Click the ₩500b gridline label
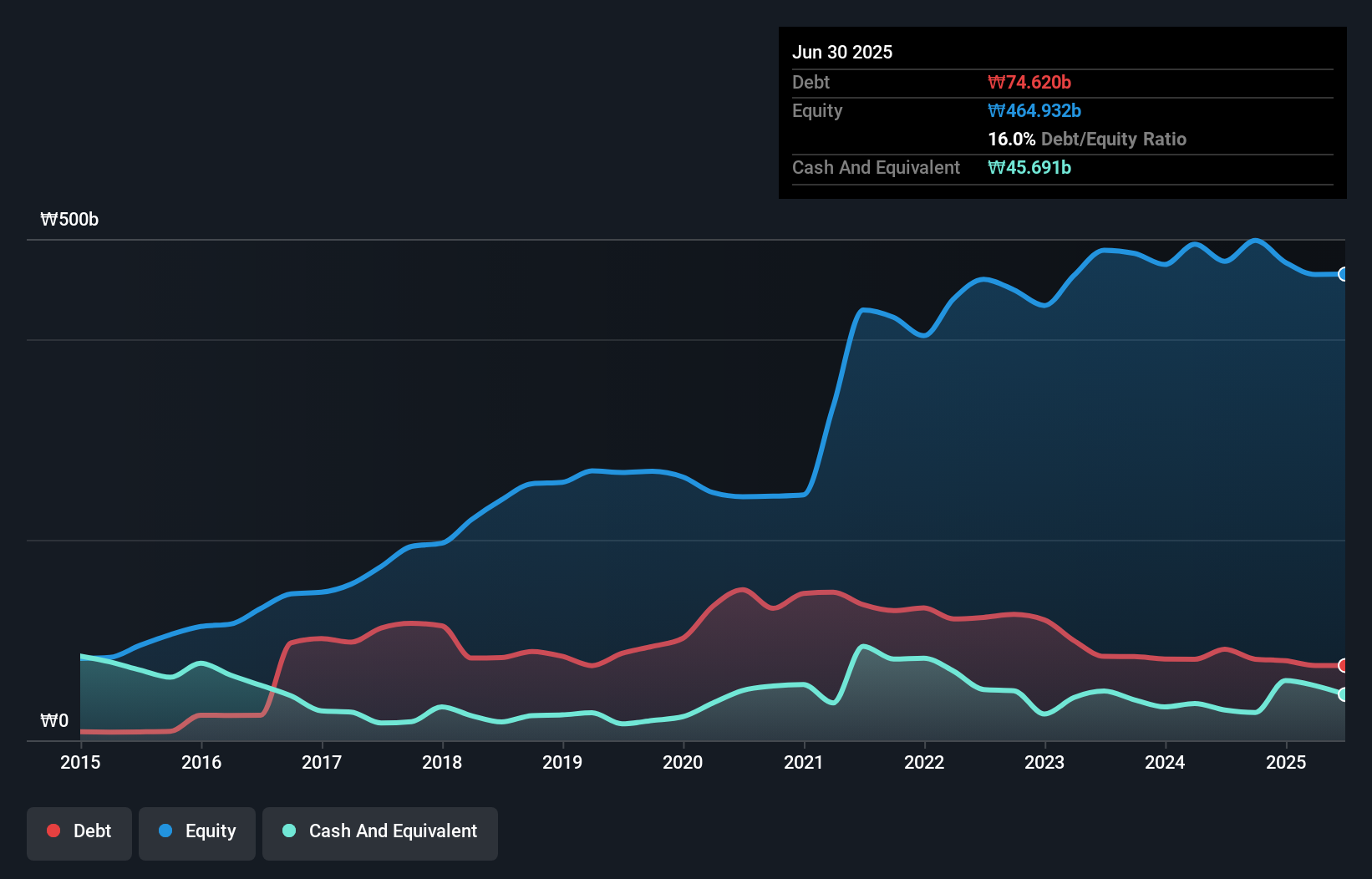 click(x=70, y=219)
